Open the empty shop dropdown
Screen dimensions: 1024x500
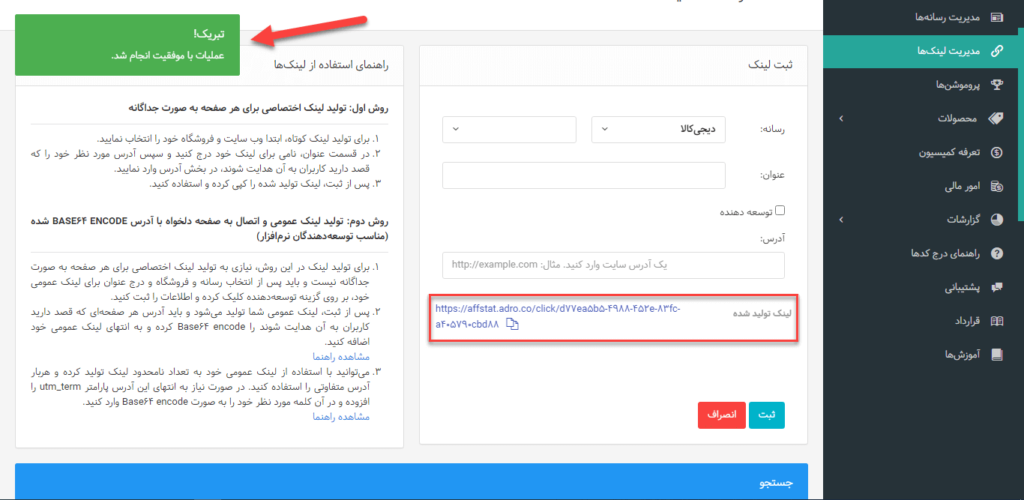click(509, 129)
